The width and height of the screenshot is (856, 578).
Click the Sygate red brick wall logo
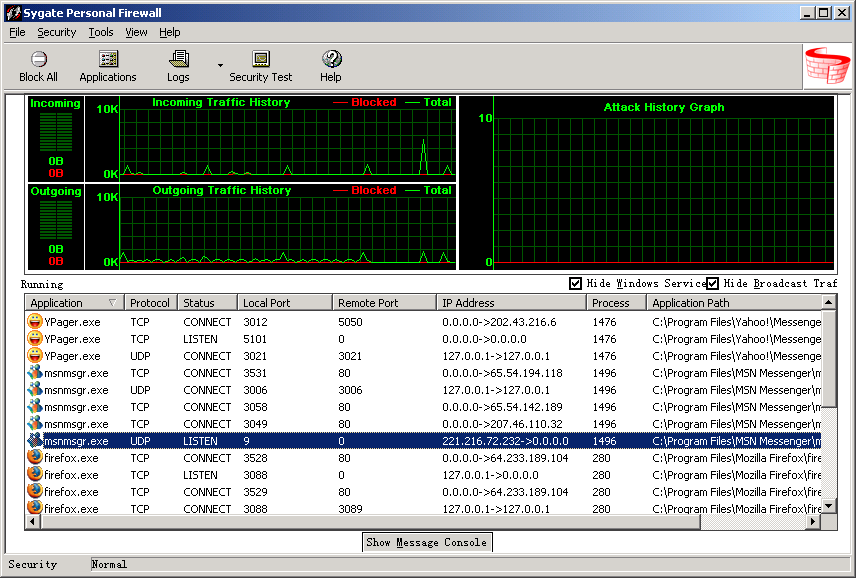tap(827, 66)
